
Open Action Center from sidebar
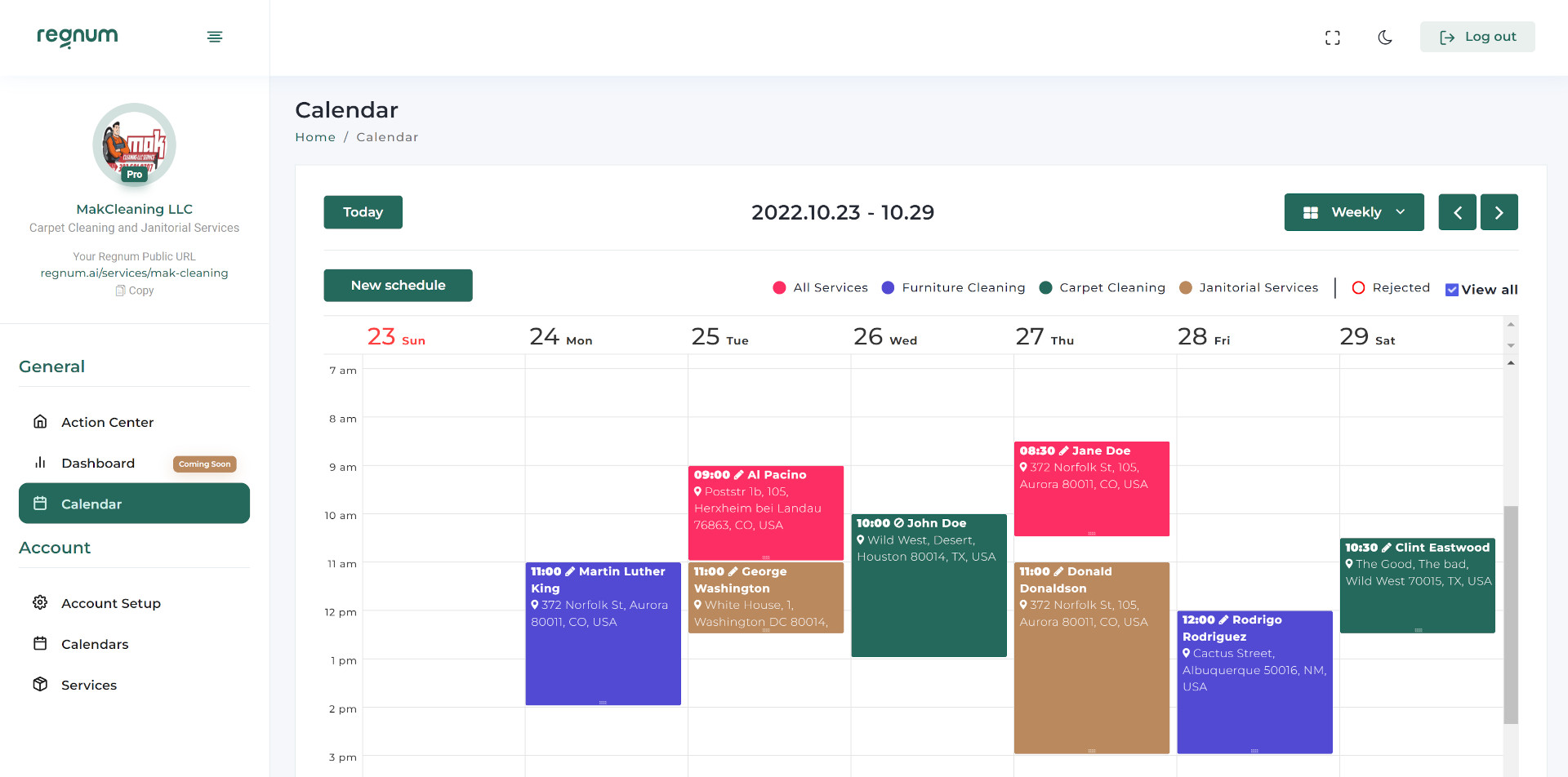[x=107, y=422]
